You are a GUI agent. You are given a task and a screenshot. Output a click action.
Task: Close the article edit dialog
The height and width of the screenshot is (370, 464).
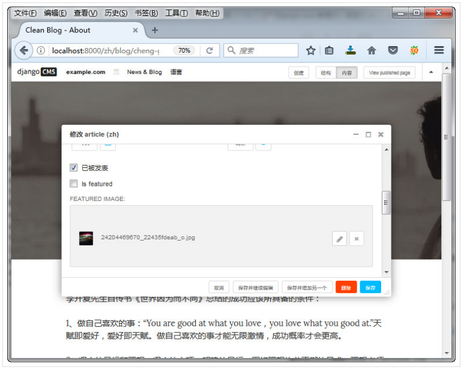[x=381, y=134]
